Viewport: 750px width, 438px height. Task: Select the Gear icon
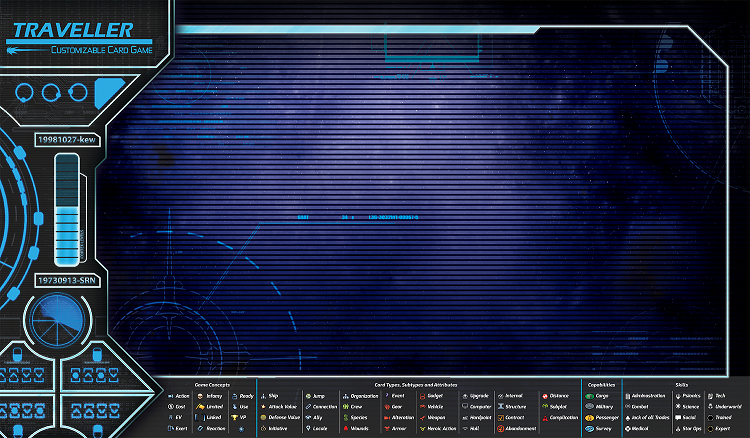387,407
